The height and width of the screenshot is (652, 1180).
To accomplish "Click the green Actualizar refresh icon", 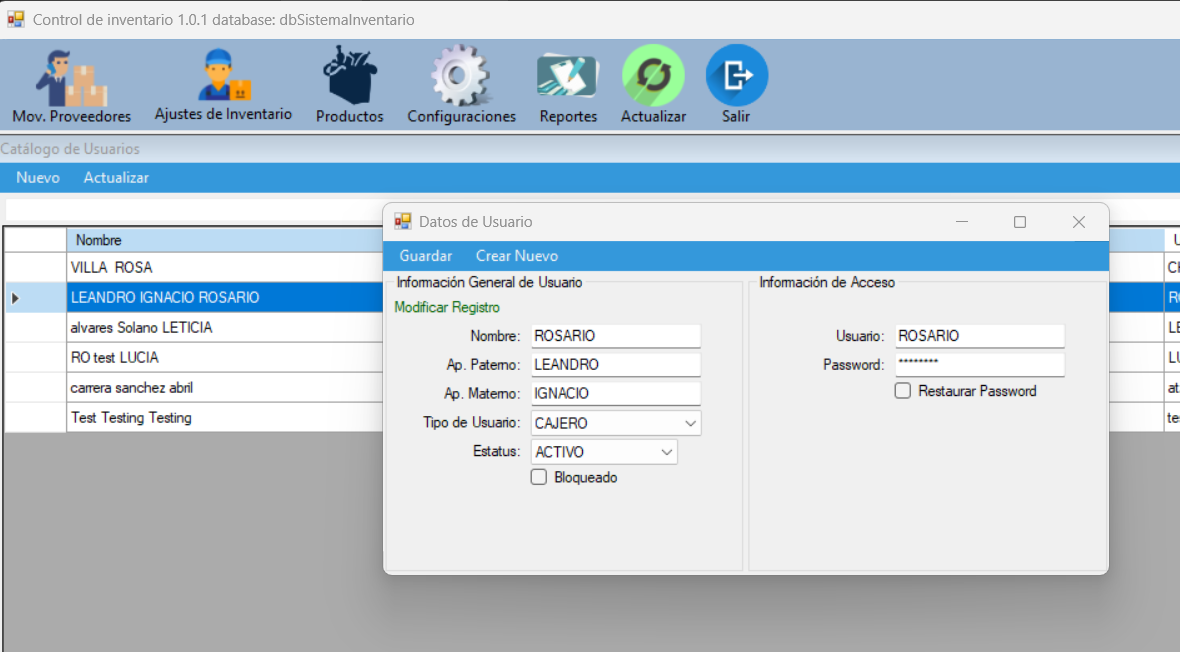I will click(653, 77).
